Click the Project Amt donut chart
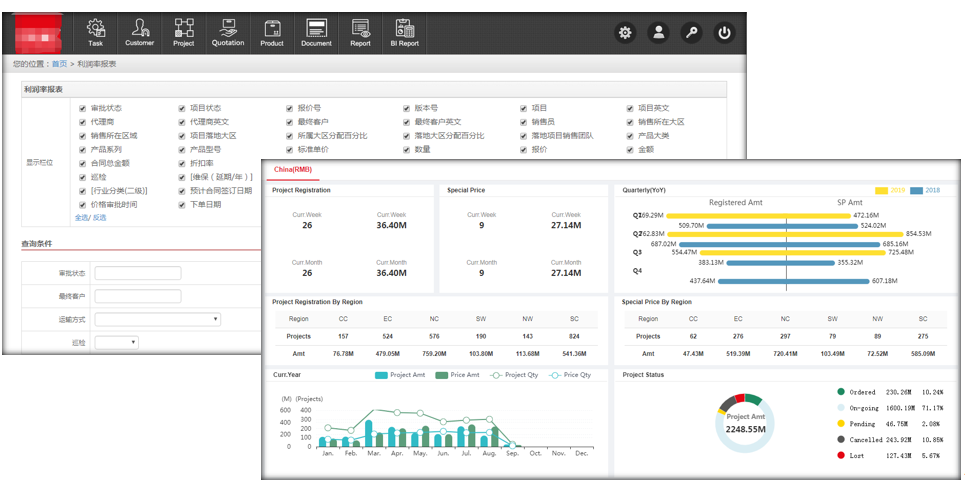Screen dimensions: 965x483 coord(745,423)
